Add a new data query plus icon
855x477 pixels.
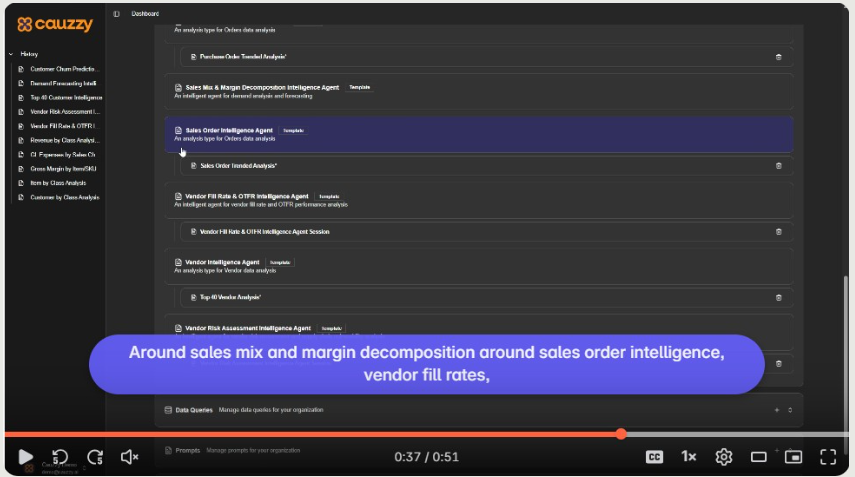(x=776, y=410)
